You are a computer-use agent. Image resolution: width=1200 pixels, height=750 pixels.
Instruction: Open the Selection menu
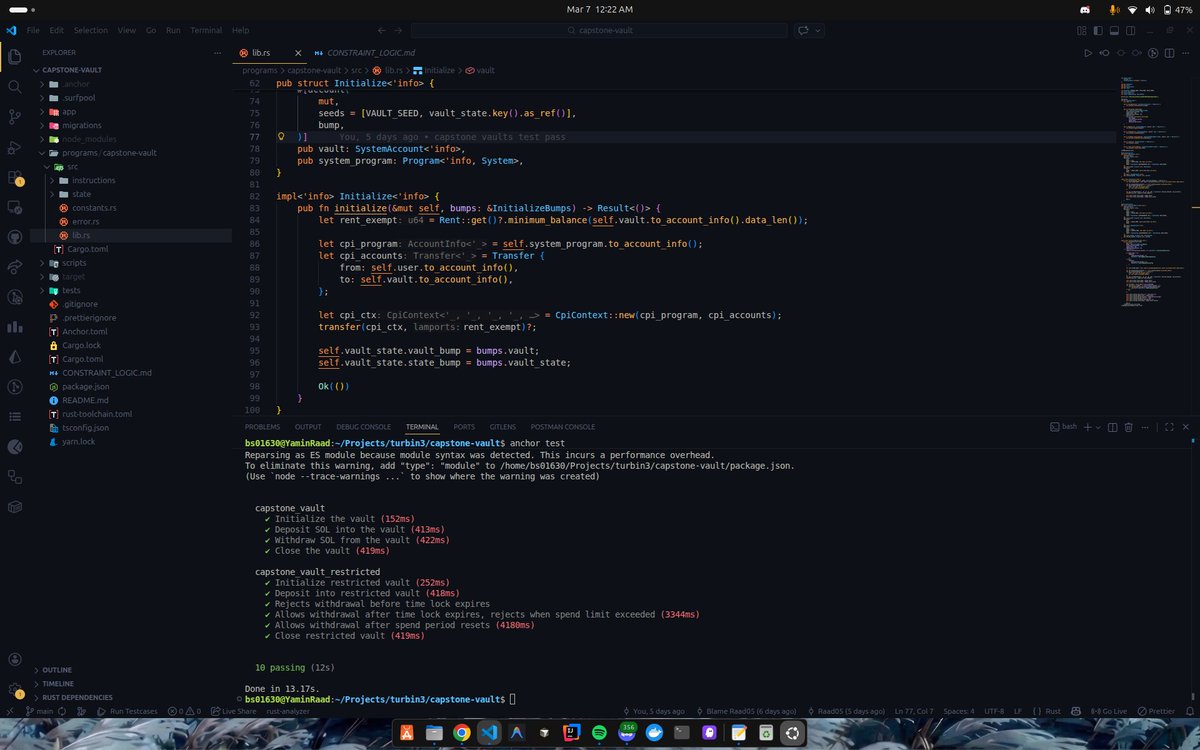coord(91,31)
